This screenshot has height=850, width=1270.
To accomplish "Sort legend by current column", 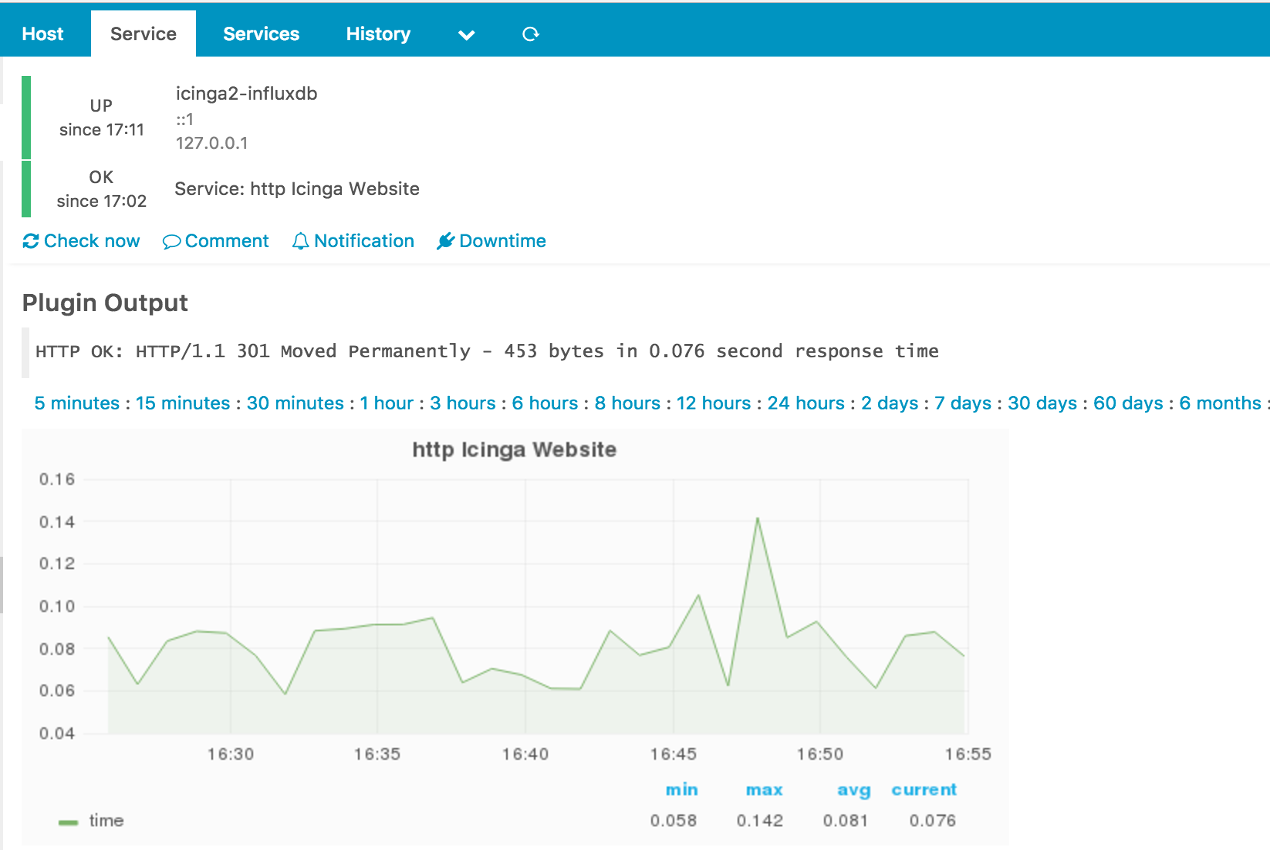I will [x=924, y=790].
